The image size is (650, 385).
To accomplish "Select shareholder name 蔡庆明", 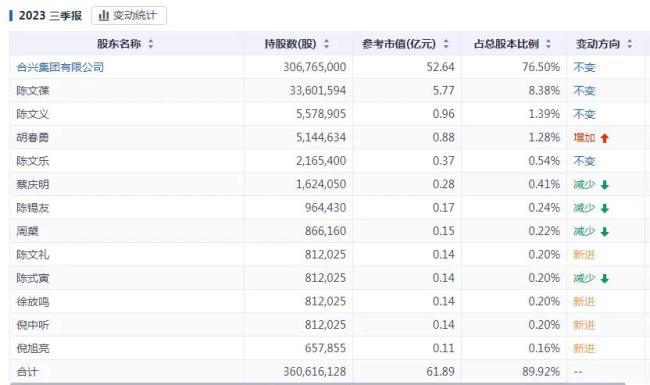I will (33, 184).
